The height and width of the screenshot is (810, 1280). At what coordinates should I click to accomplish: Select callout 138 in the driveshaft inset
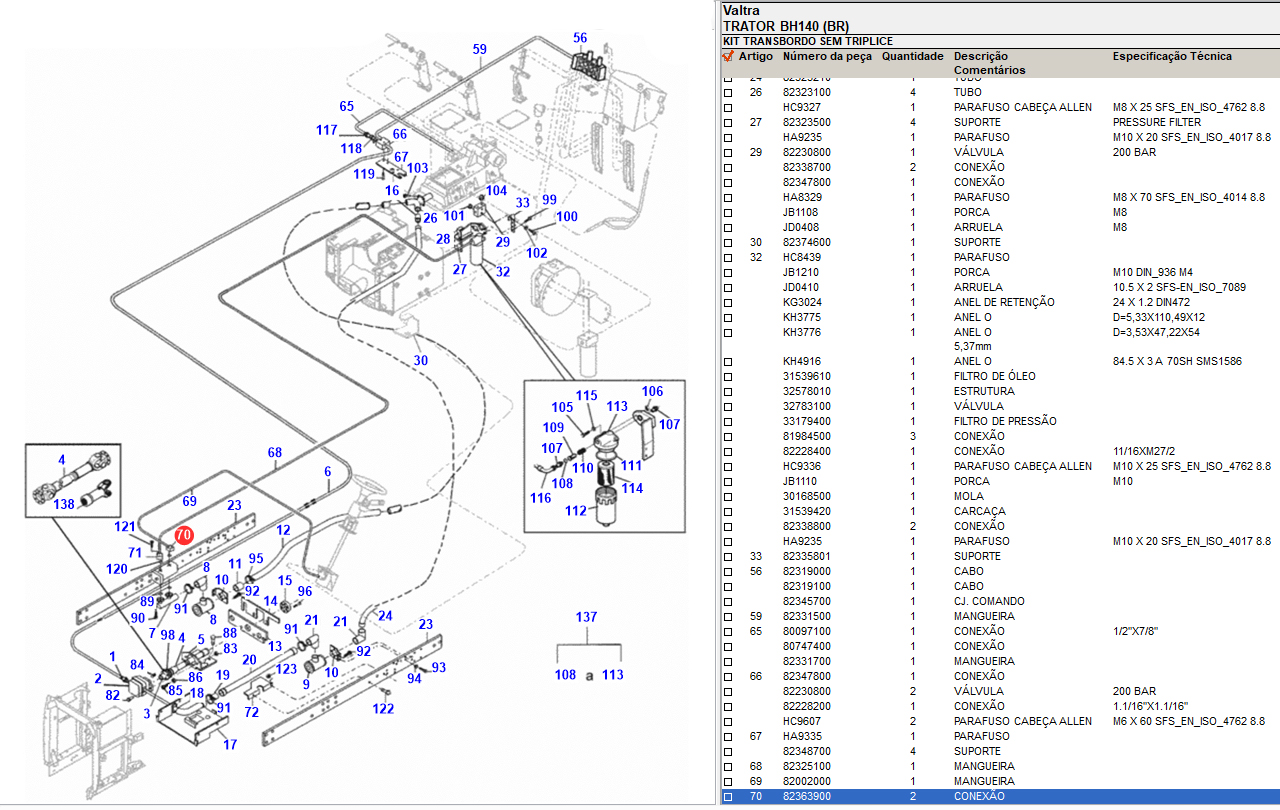(64, 504)
